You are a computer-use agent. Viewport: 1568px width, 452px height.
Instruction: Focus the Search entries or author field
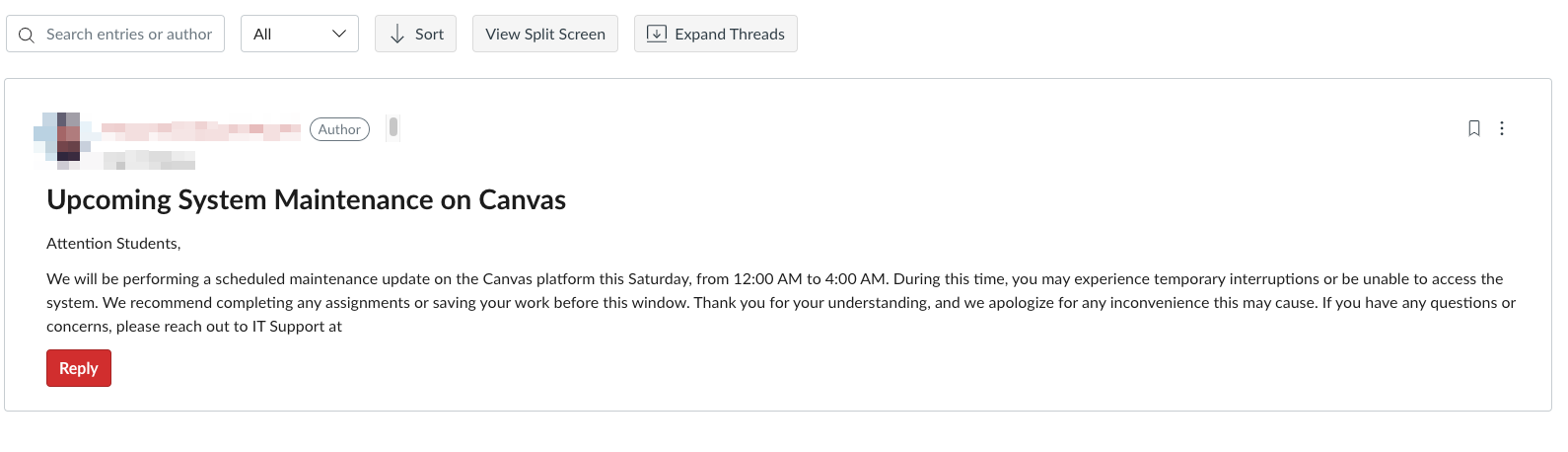[x=129, y=35]
